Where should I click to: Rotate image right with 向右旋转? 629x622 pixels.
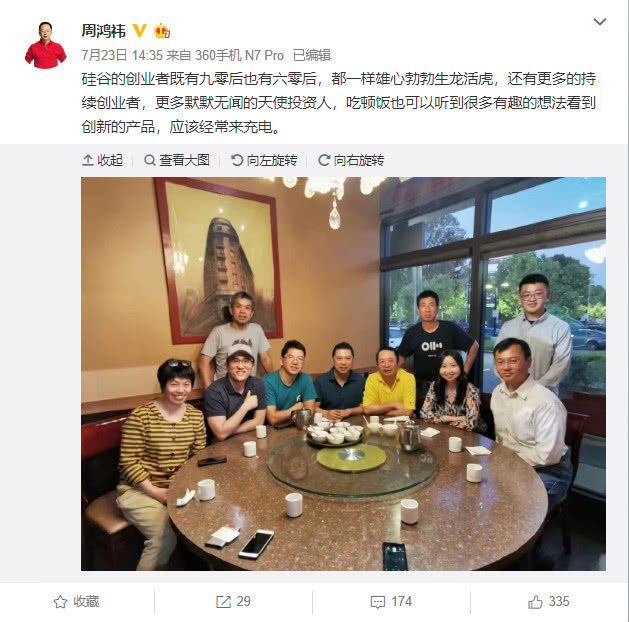coord(351,160)
